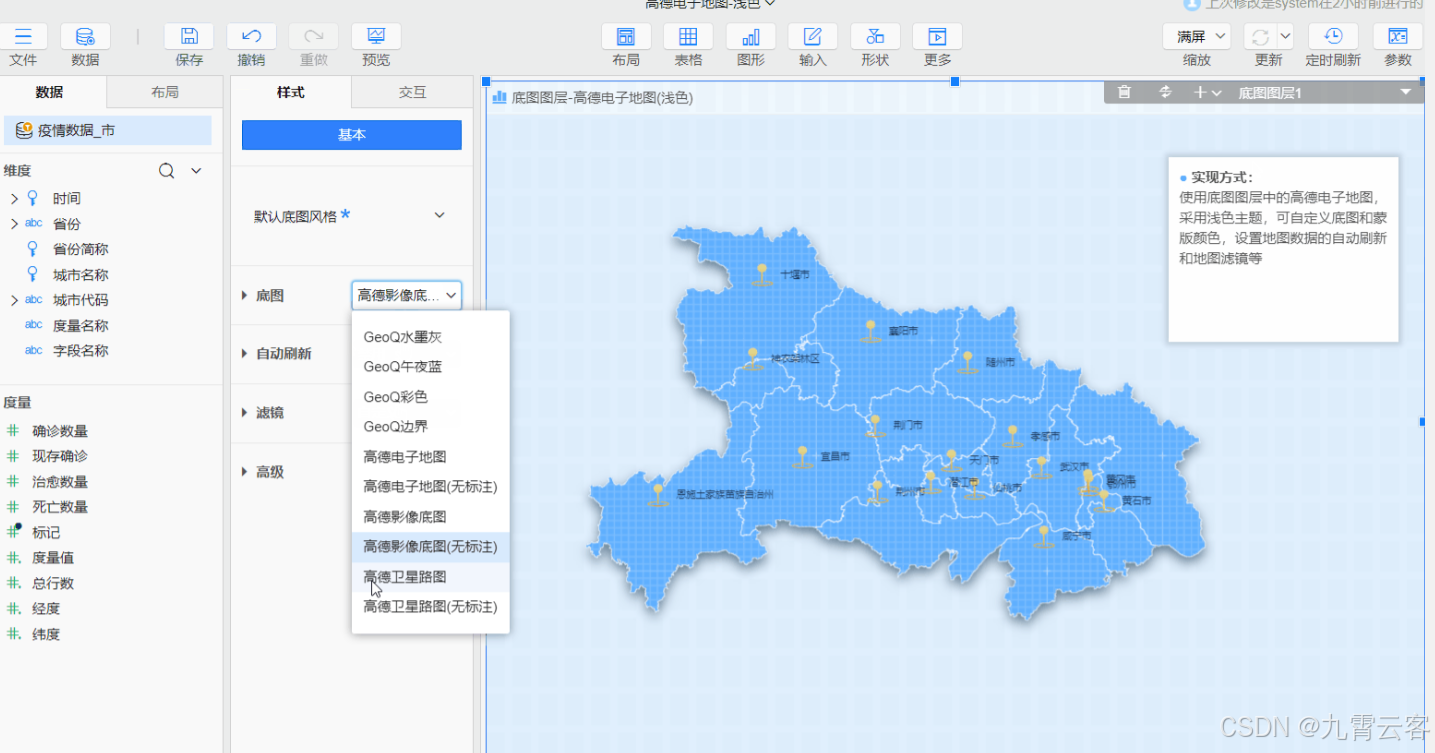1435x753 pixels.
Task: Insert a 表格 table component
Action: point(688,37)
